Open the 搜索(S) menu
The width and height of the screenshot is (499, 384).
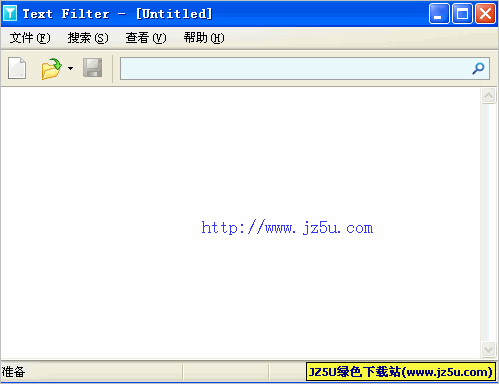[x=88, y=38]
